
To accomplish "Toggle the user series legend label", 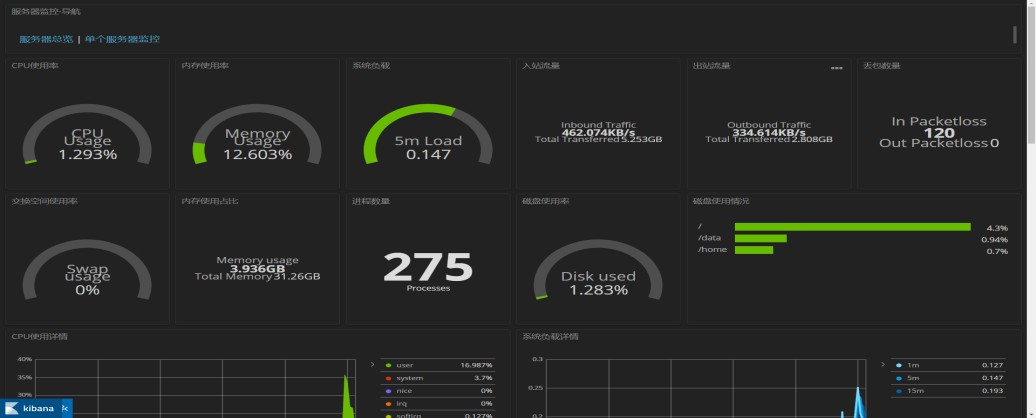I will point(404,365).
